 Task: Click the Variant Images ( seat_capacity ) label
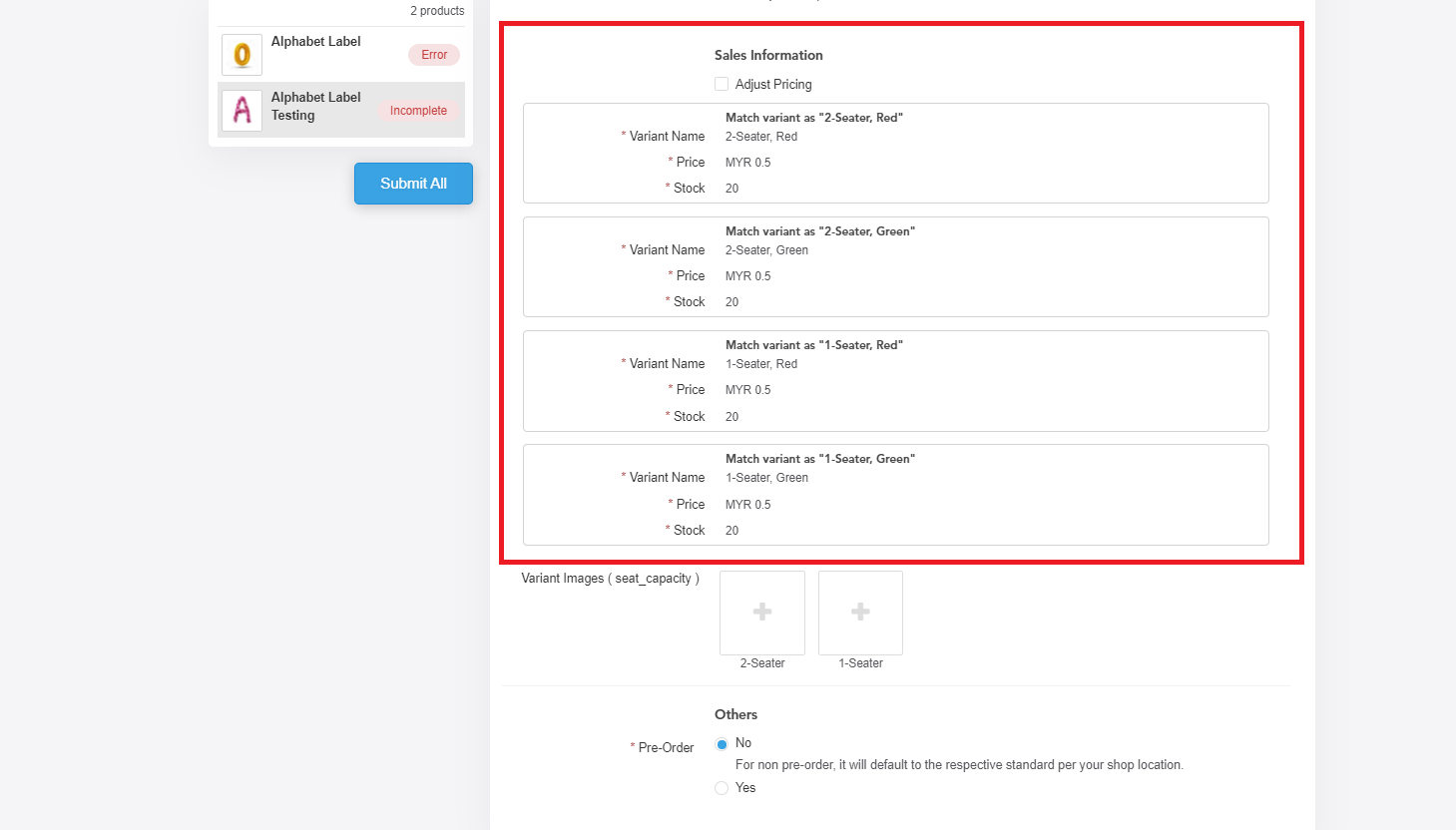(610, 579)
